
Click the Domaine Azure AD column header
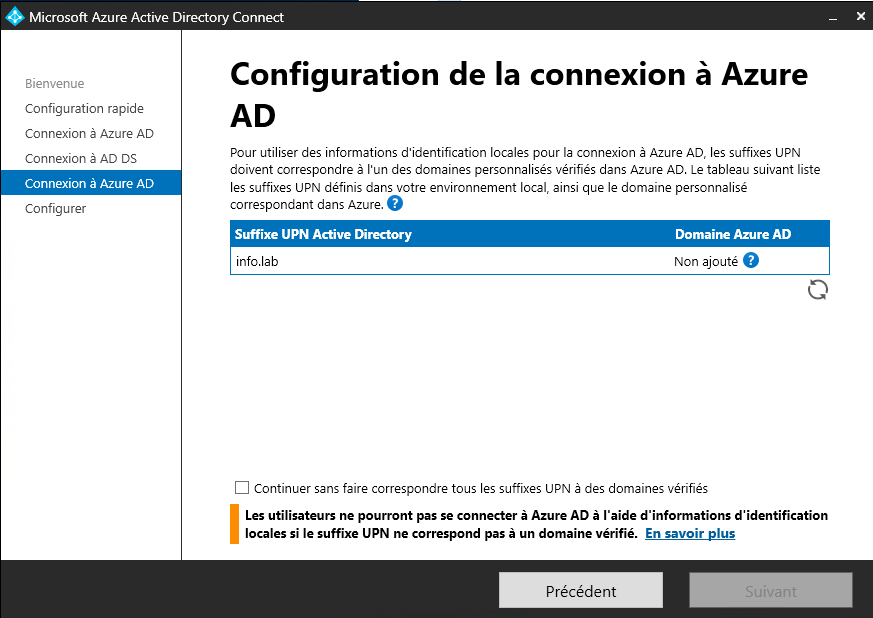733,234
